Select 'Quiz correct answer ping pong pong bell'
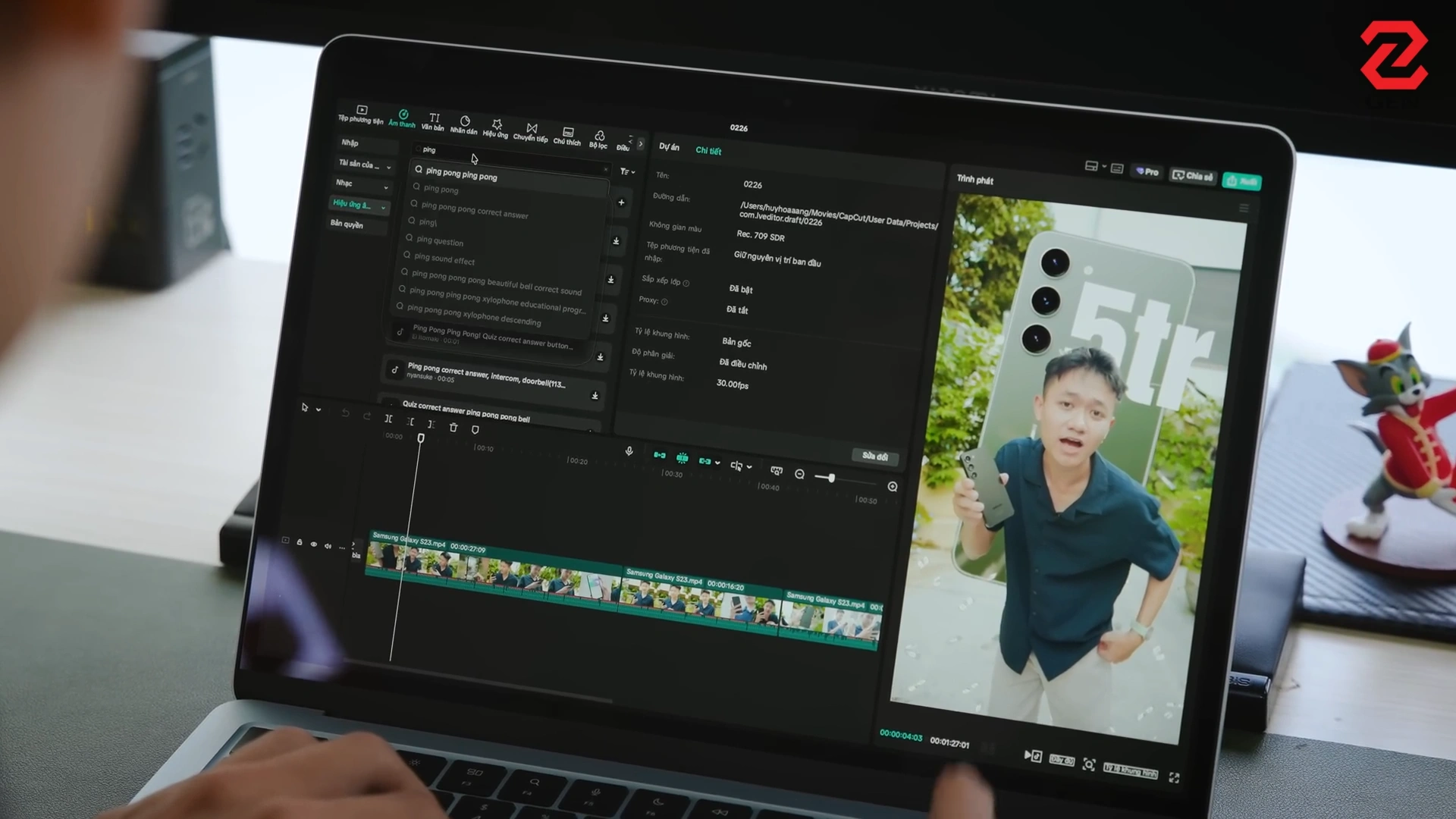This screenshot has width=1456, height=819. tap(466, 412)
